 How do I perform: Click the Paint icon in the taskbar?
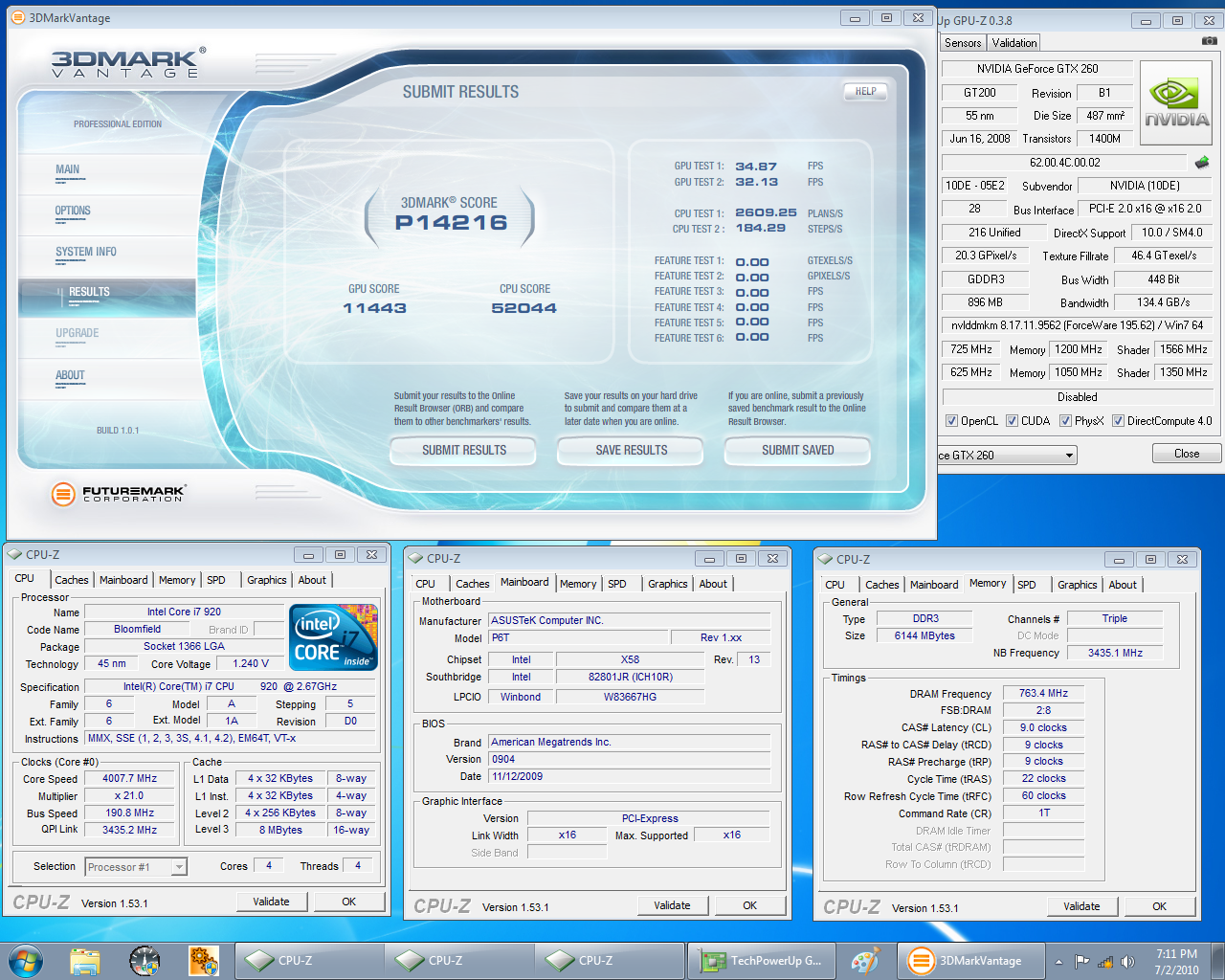865,961
